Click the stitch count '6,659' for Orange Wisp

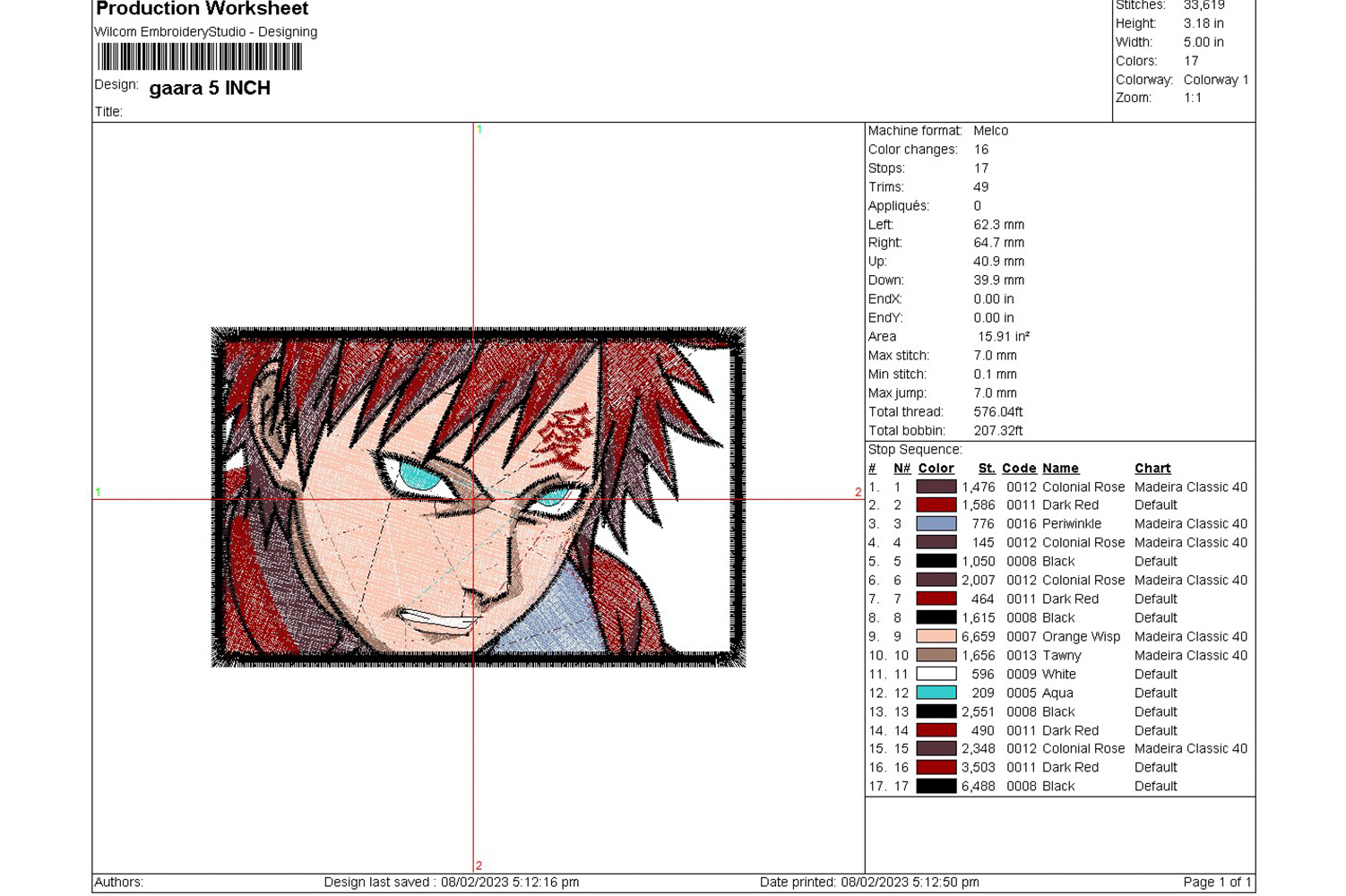979,637
